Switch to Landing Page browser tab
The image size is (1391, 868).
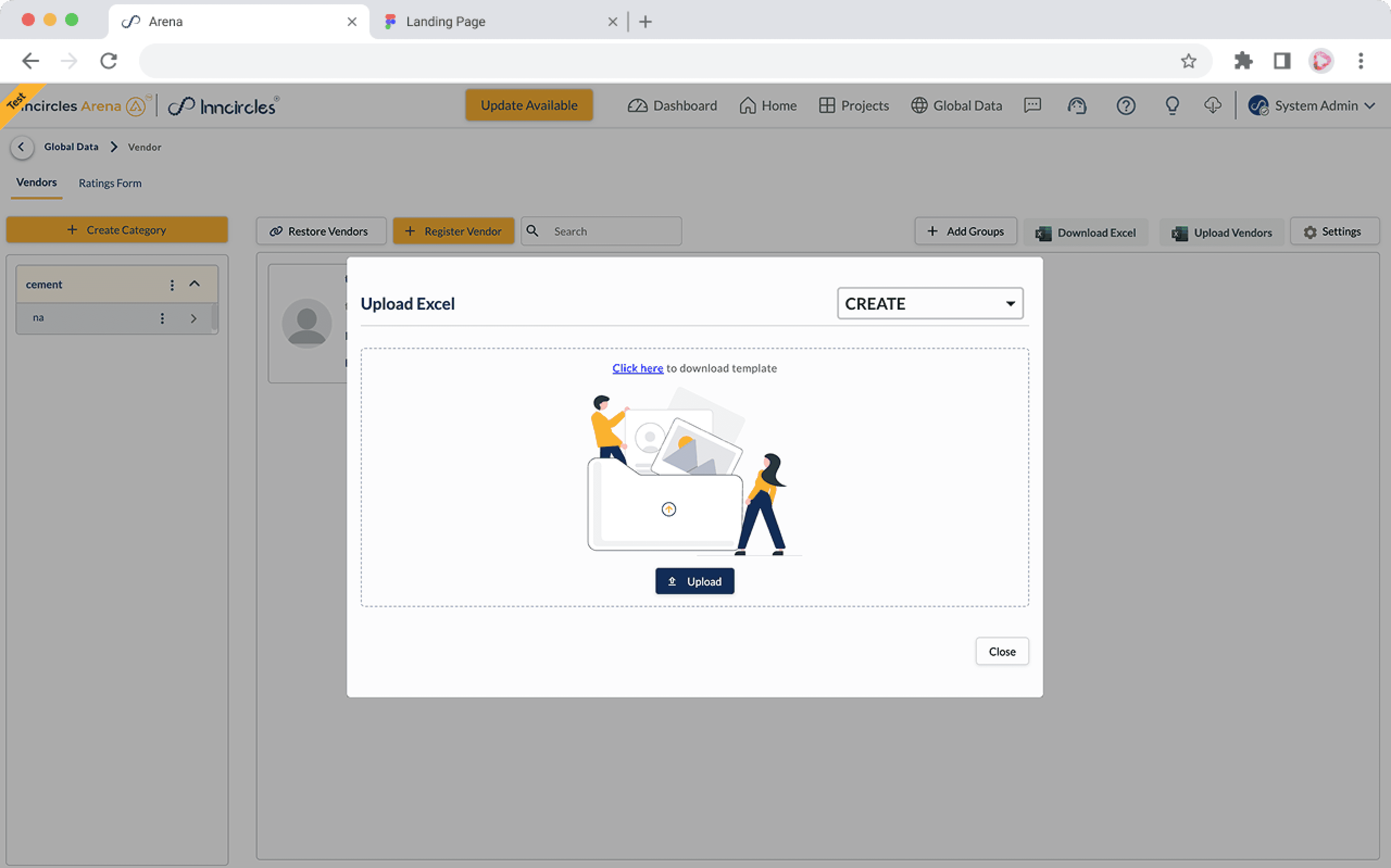click(446, 22)
